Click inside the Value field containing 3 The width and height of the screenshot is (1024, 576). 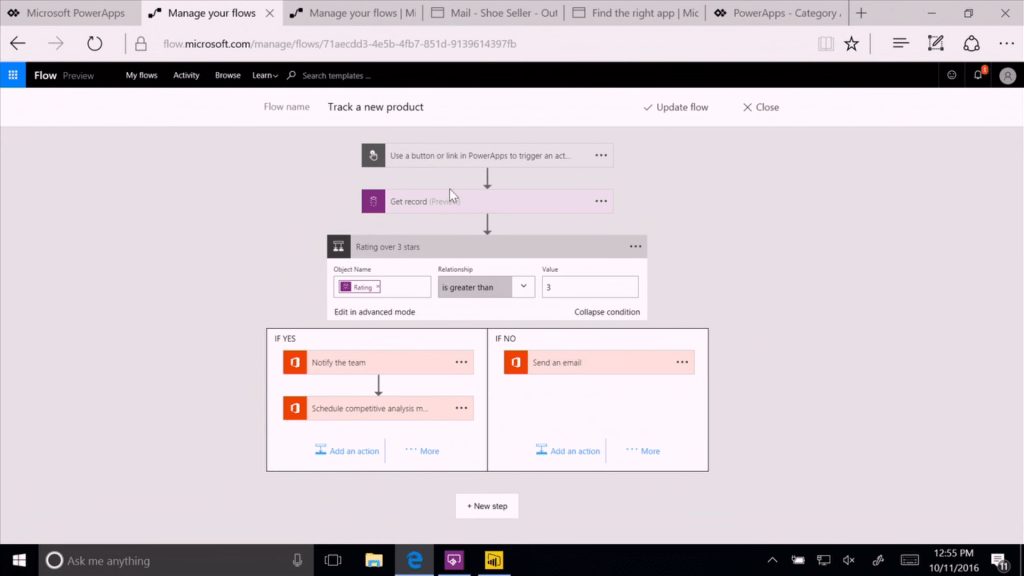pyautogui.click(x=590, y=287)
